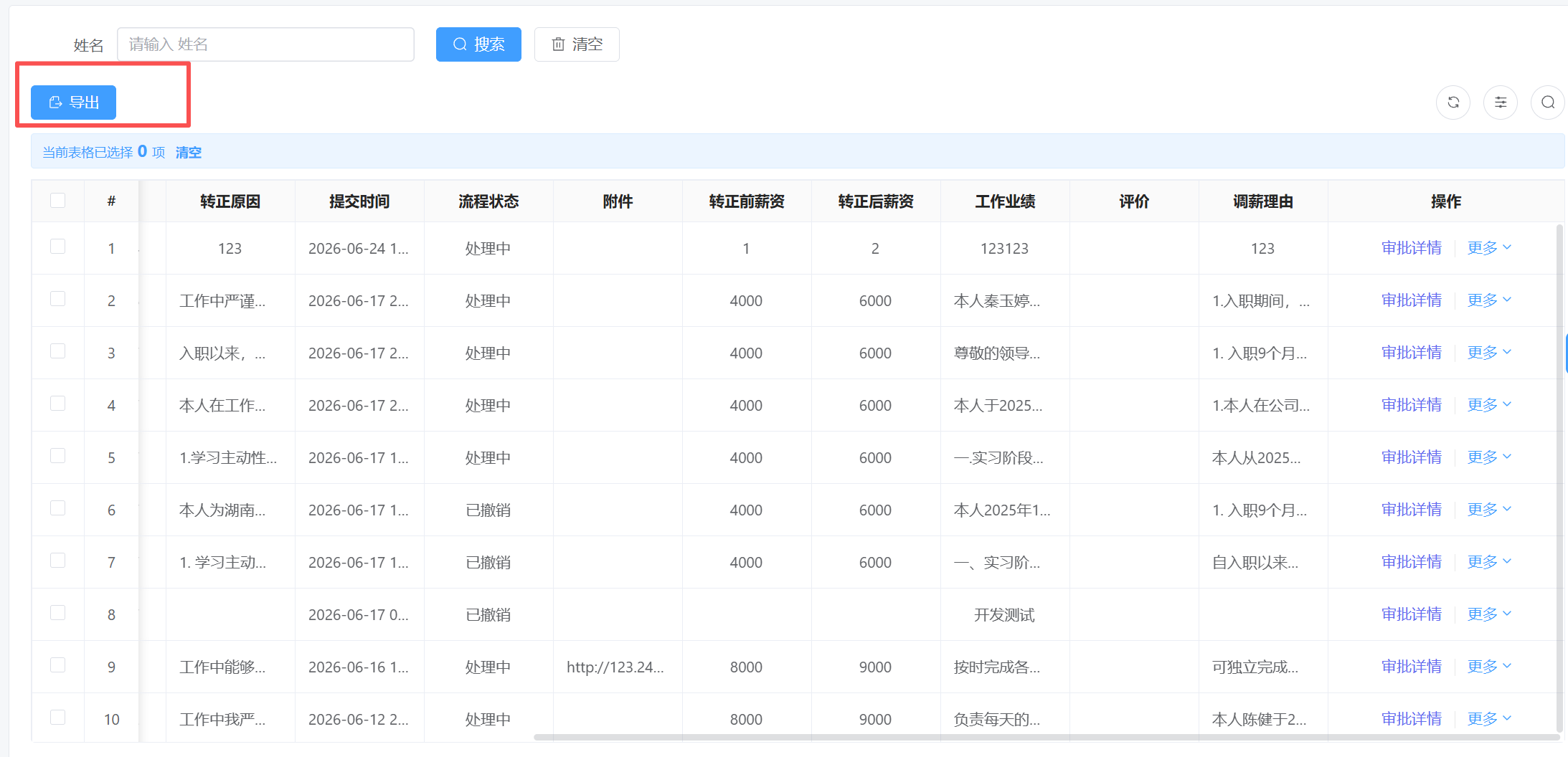Viewport: 1568px width, 757px height.
Task: Click 2026-06-12 submission time cell
Action: (359, 720)
